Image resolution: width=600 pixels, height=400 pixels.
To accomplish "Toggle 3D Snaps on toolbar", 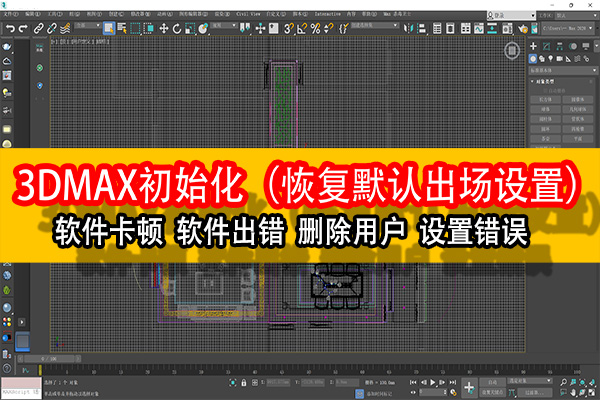I will click(x=289, y=28).
